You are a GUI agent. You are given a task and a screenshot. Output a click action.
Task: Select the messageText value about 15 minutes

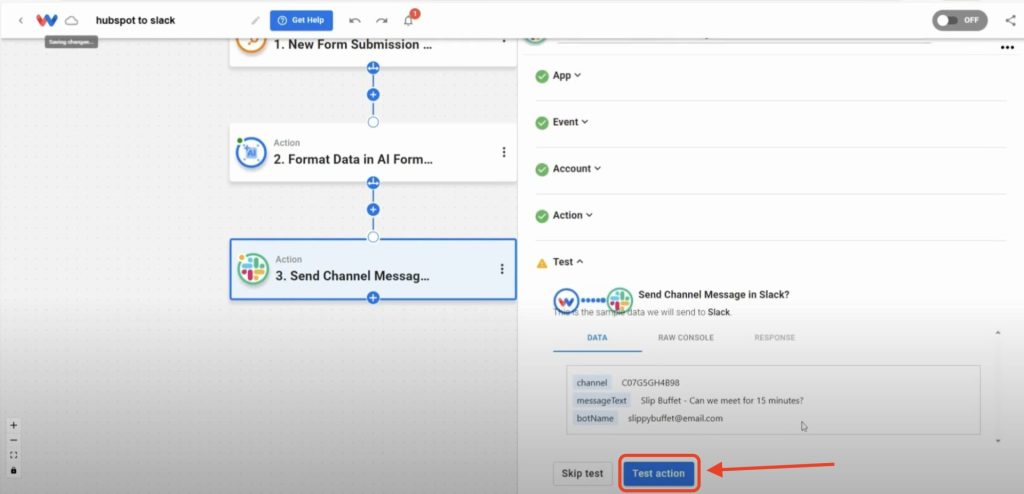722,401
